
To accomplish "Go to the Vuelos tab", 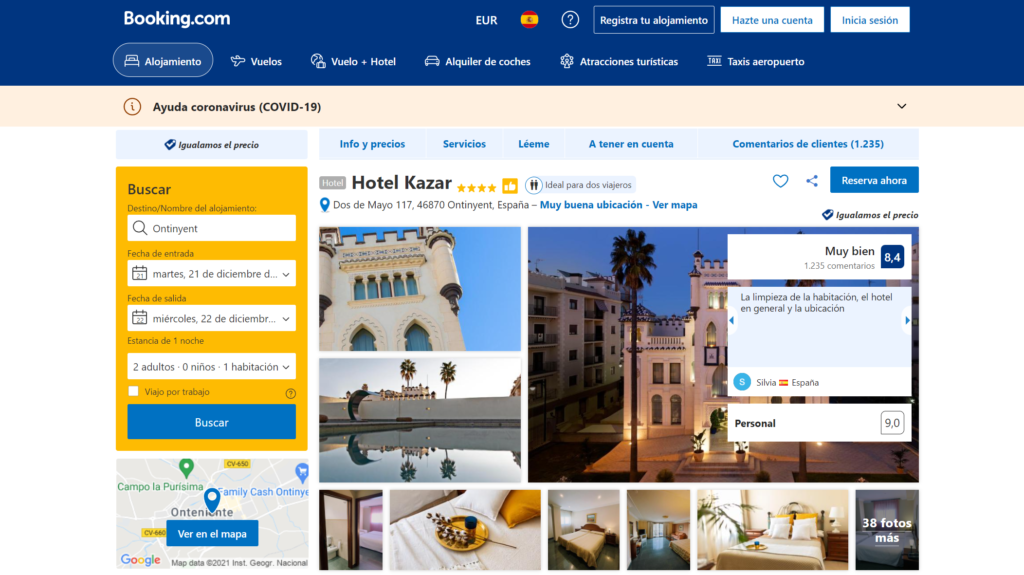I will [256, 61].
